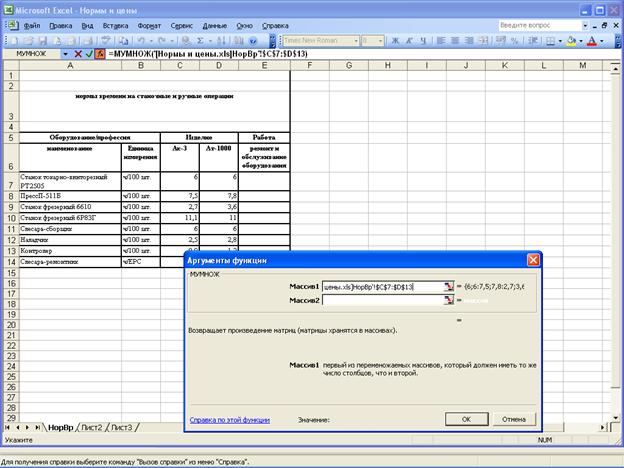This screenshot has width=624, height=468.
Task: Open the Данные menu
Action: tap(214, 25)
